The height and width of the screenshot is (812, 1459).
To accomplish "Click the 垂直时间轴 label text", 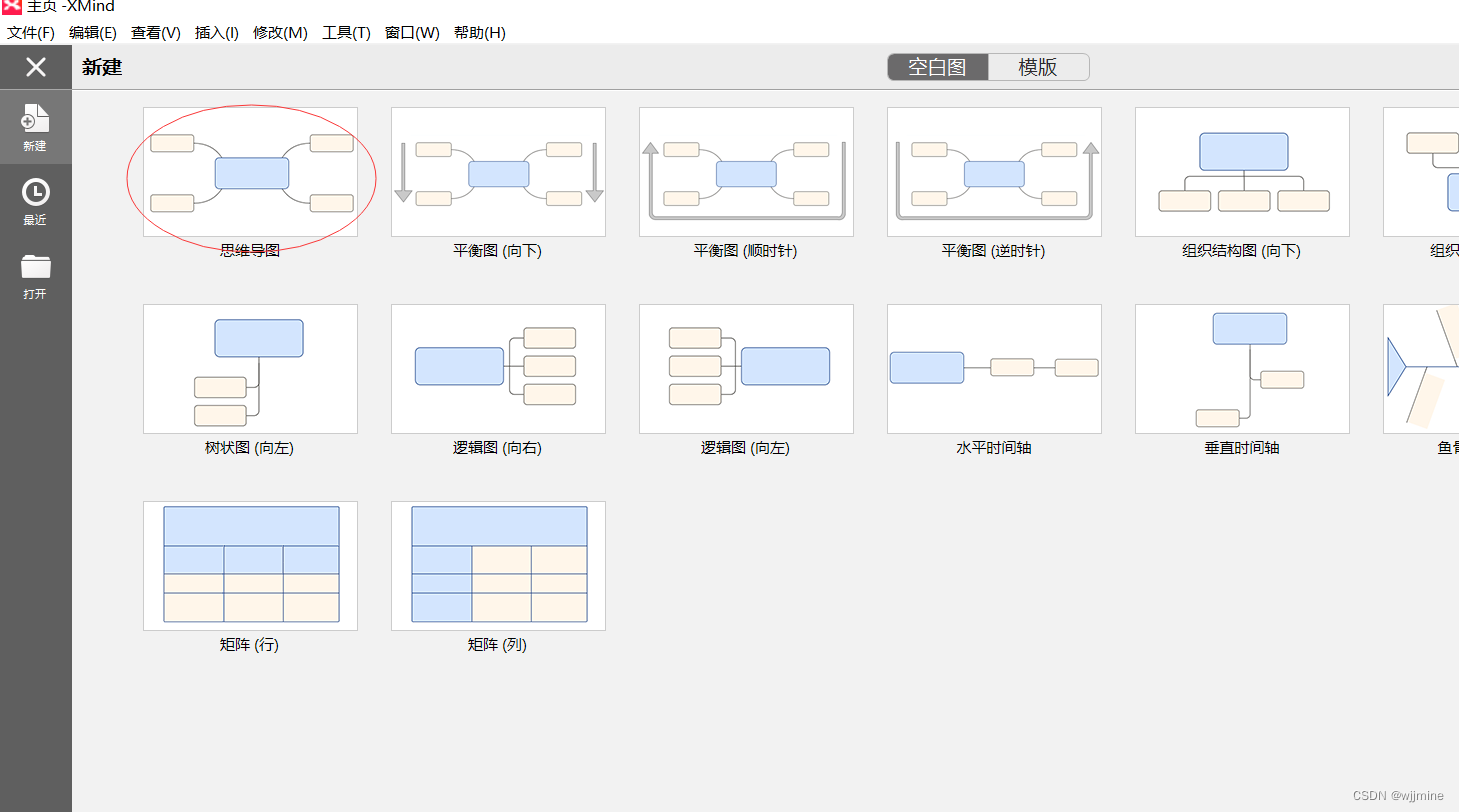I will [1242, 448].
